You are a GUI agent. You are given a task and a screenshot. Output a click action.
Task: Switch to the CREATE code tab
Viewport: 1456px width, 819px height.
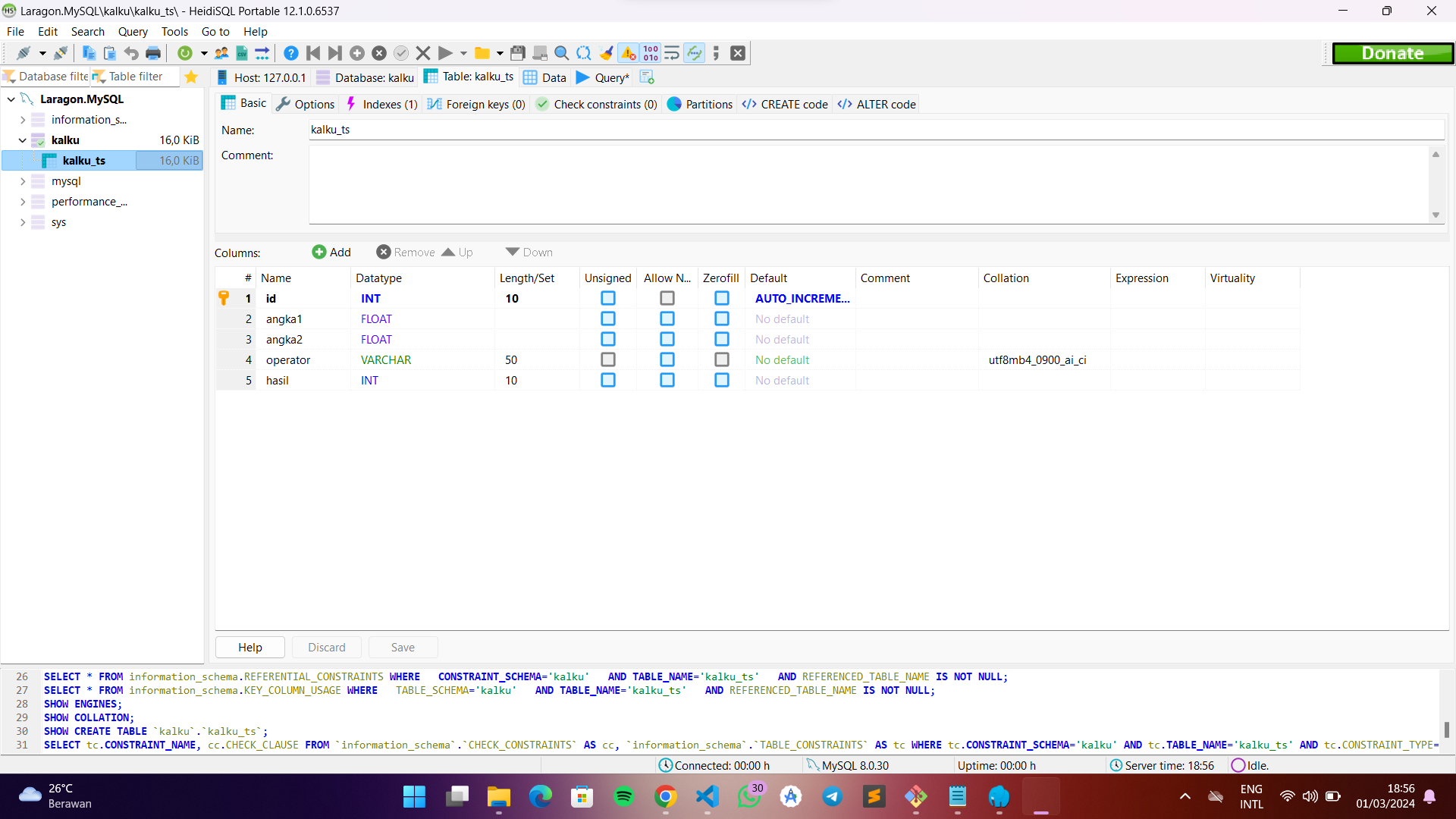point(786,105)
